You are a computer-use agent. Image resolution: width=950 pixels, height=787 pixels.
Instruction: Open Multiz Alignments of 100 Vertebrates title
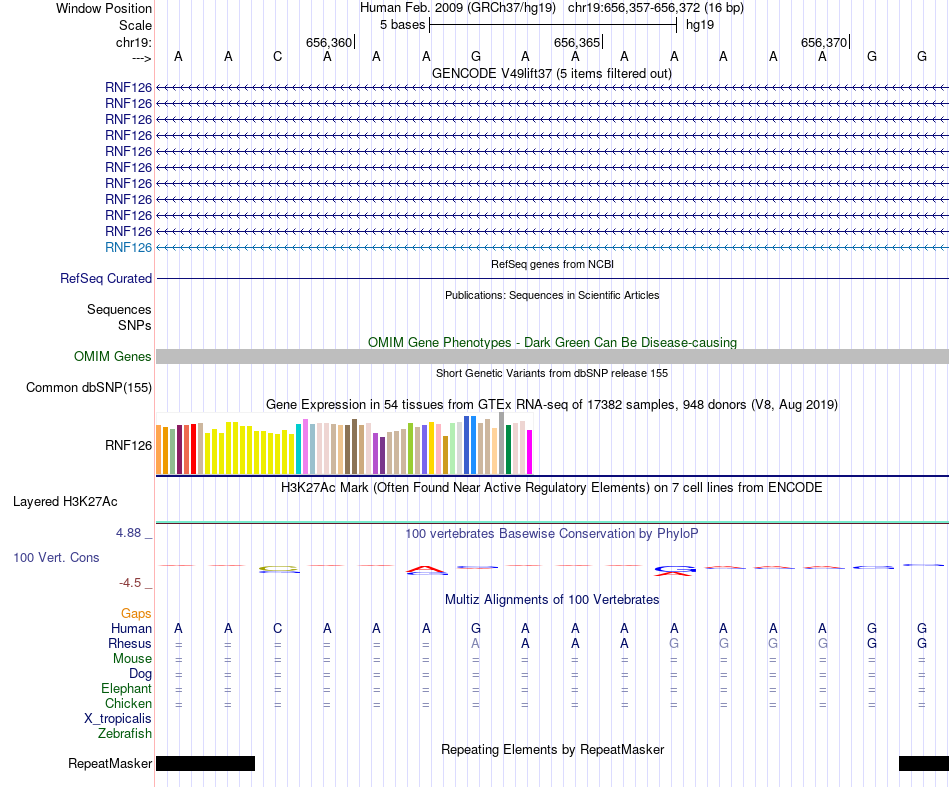tap(552, 599)
